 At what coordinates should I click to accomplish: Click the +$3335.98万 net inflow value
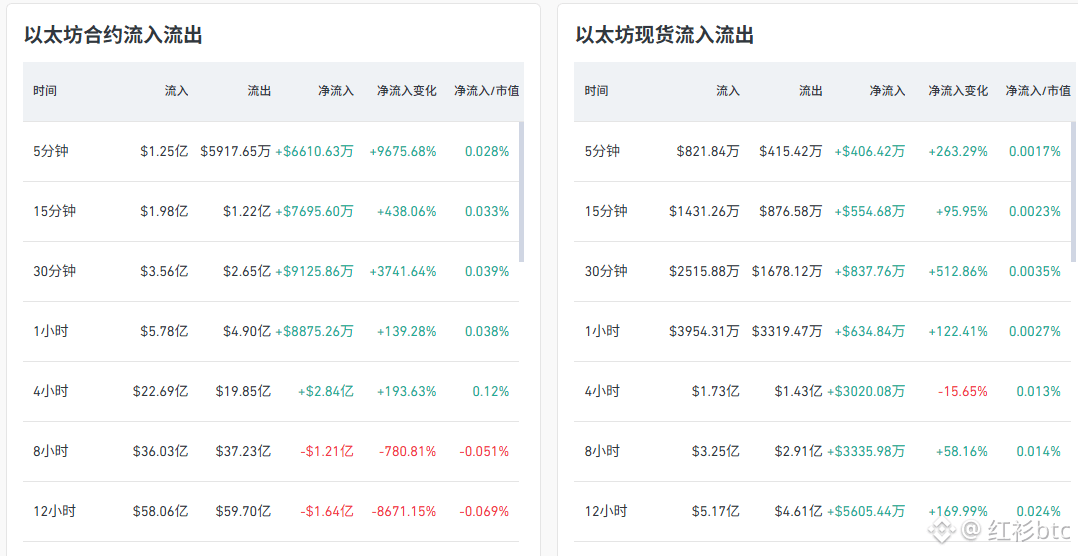866,452
